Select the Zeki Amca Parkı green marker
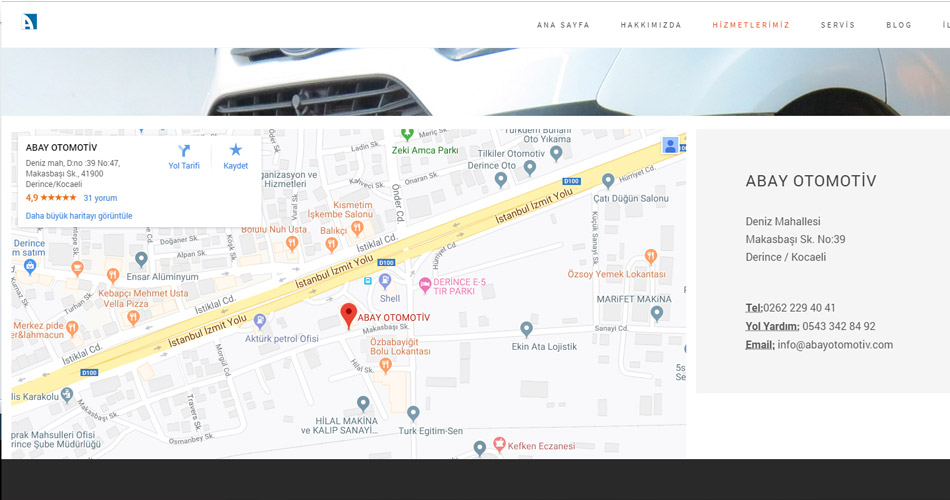 407,135
